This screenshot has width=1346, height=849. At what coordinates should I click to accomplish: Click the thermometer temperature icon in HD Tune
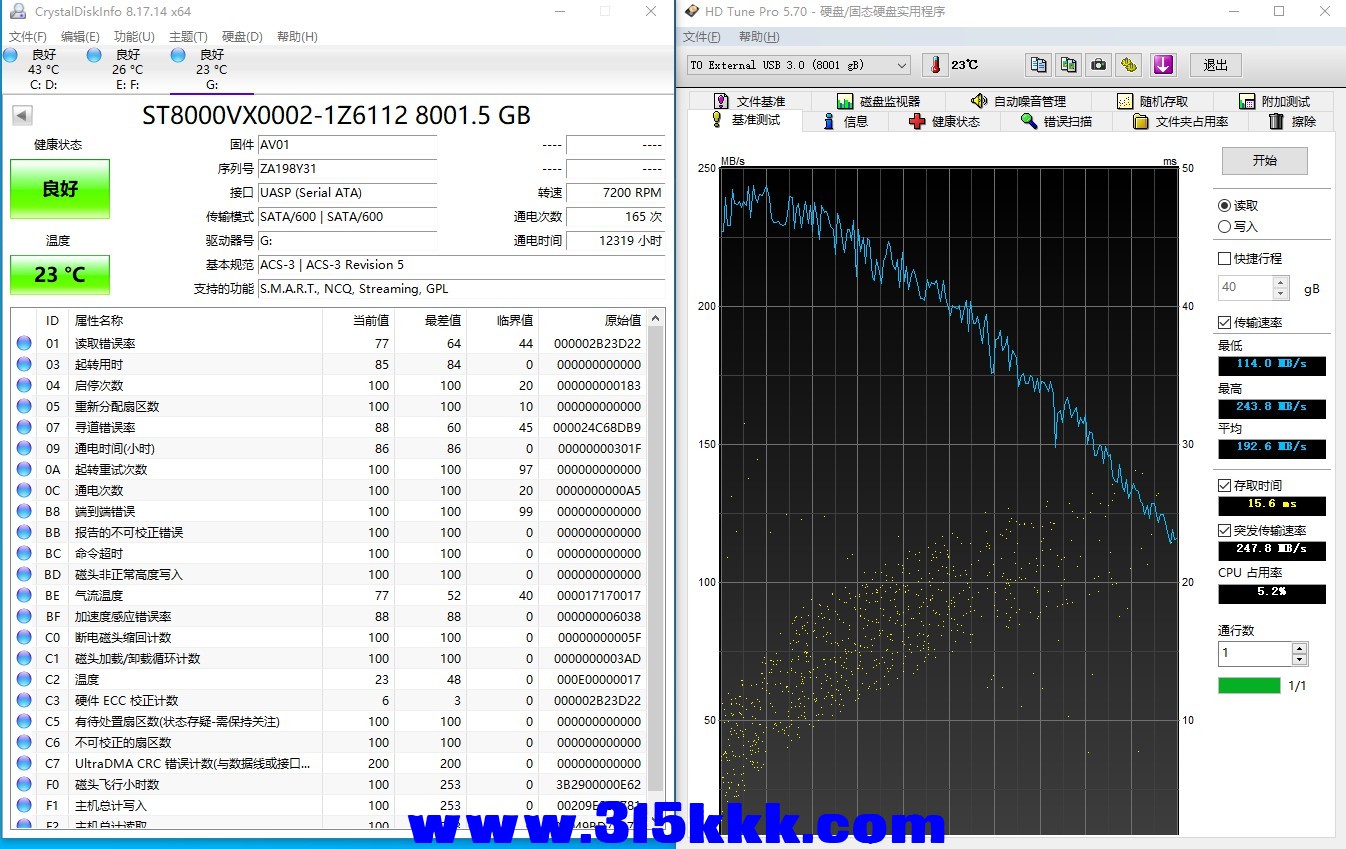pos(934,65)
